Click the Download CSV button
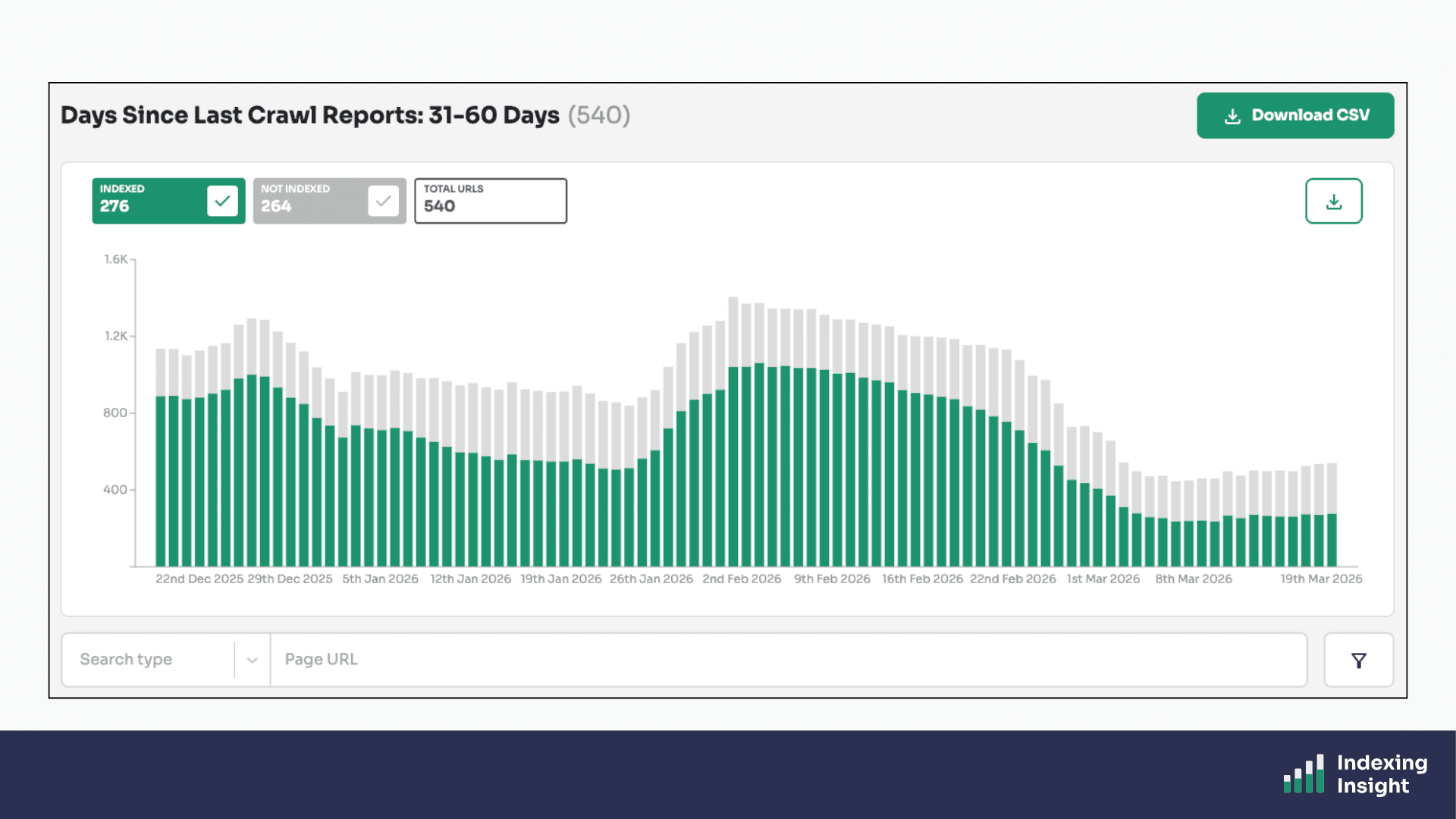1456x819 pixels. (x=1294, y=115)
